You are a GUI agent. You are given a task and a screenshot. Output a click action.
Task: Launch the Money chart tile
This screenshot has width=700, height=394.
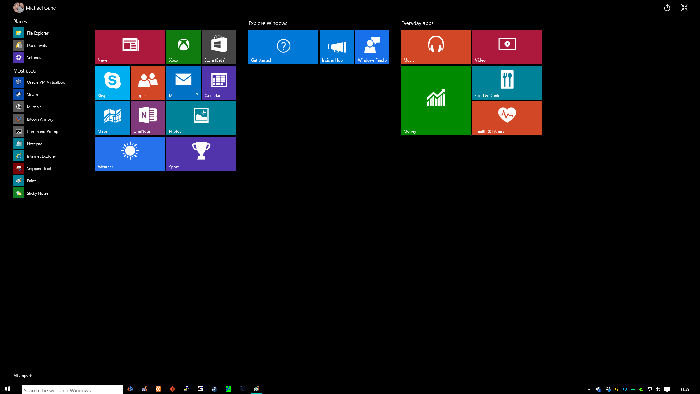436,100
